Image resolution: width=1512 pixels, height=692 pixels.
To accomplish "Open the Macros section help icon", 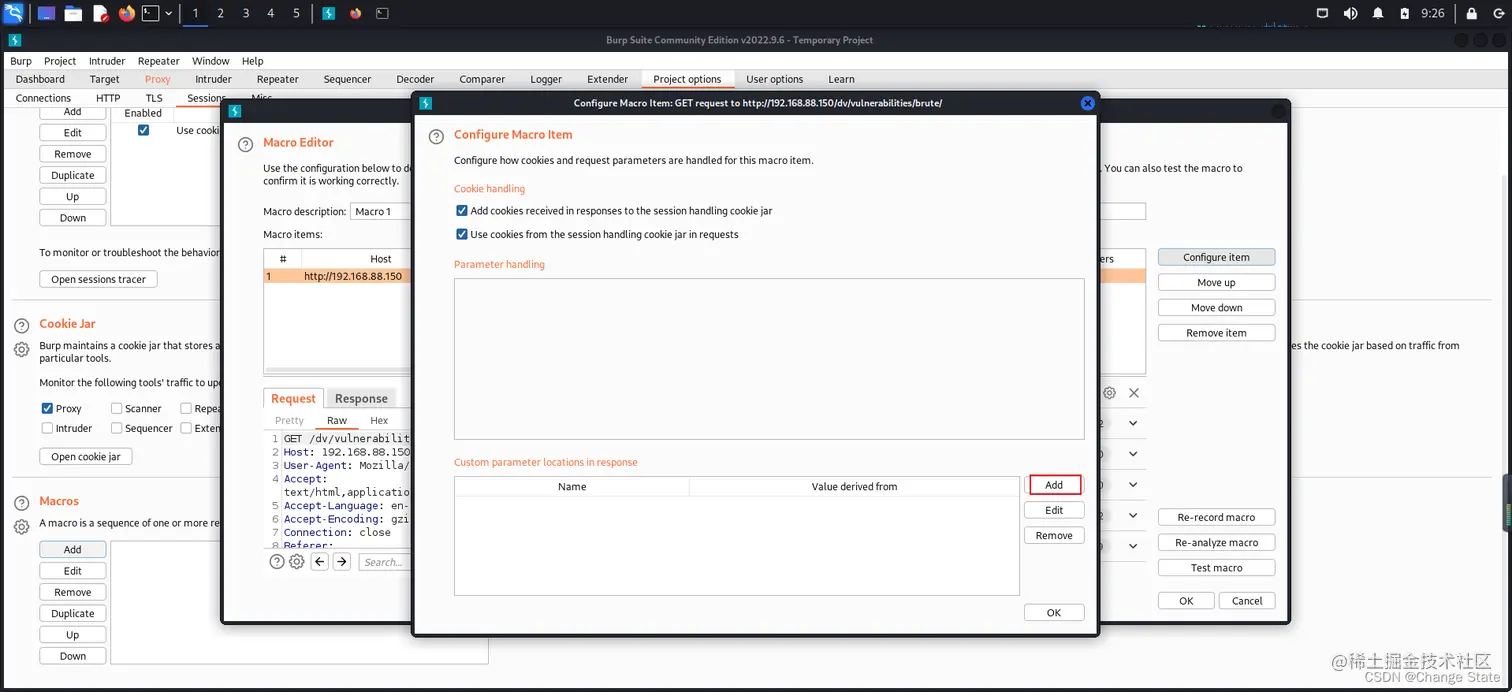I will (21, 503).
